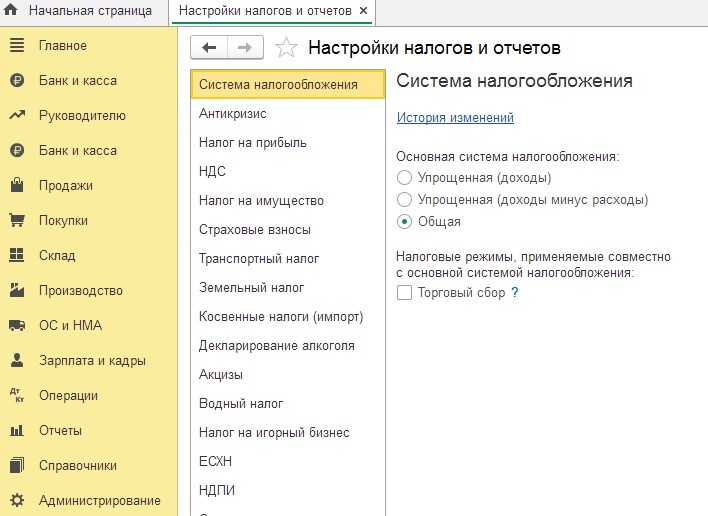Image resolution: width=708 pixels, height=516 pixels.
Task: Open Продажи shopping bag icon
Action: pos(17,185)
